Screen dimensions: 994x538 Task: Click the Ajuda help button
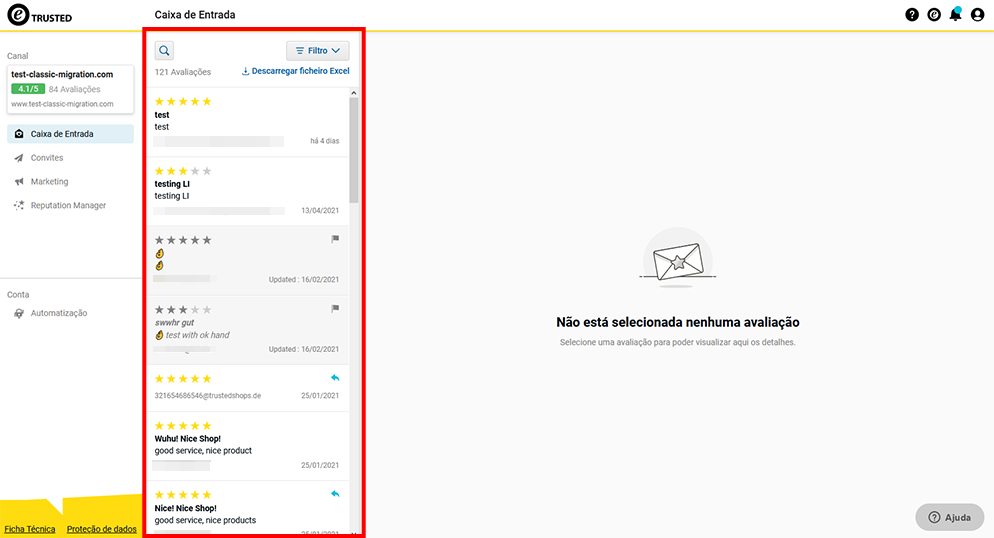pyautogui.click(x=950, y=518)
